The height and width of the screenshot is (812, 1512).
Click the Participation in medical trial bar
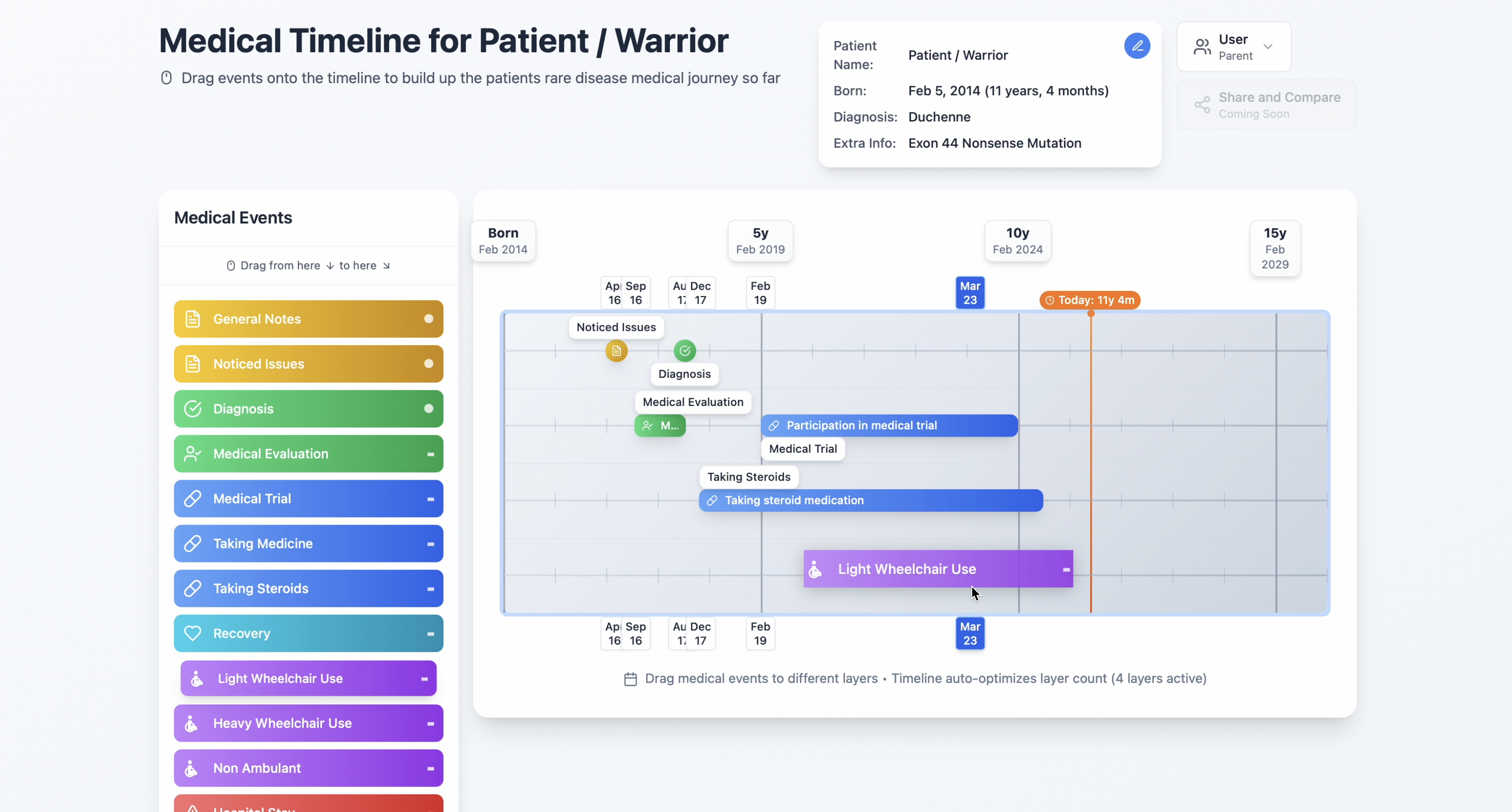point(888,425)
